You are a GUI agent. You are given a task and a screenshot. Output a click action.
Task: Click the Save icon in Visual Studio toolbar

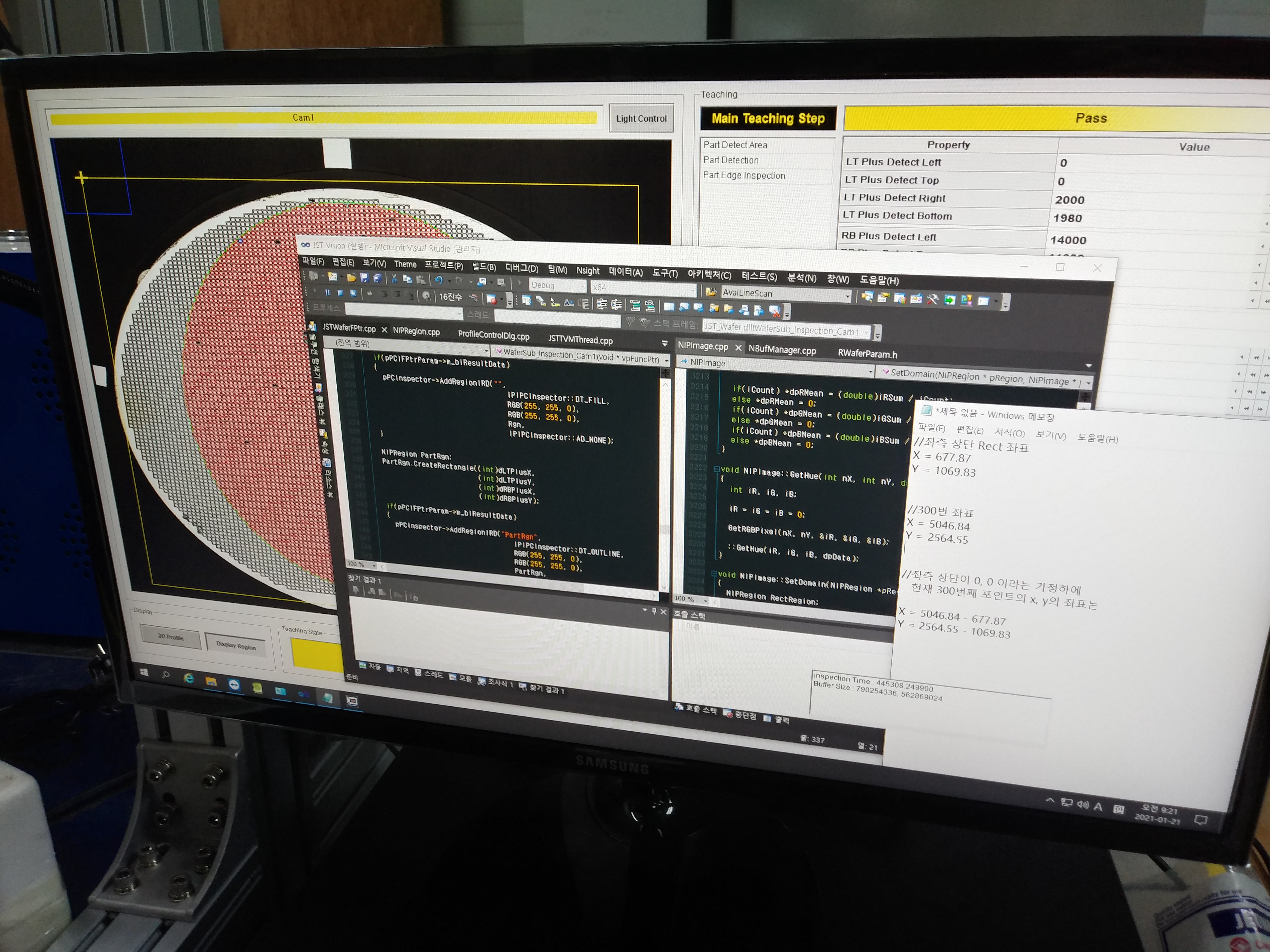(365, 278)
